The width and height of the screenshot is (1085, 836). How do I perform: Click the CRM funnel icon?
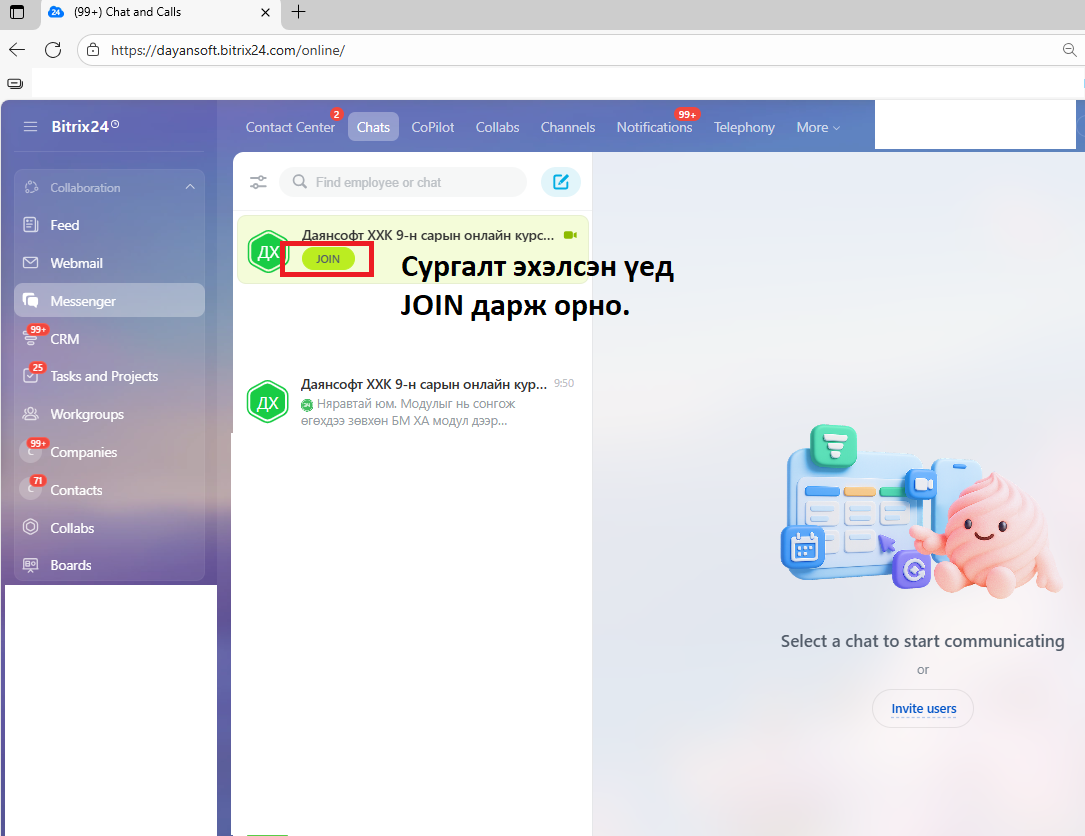click(x=31, y=338)
